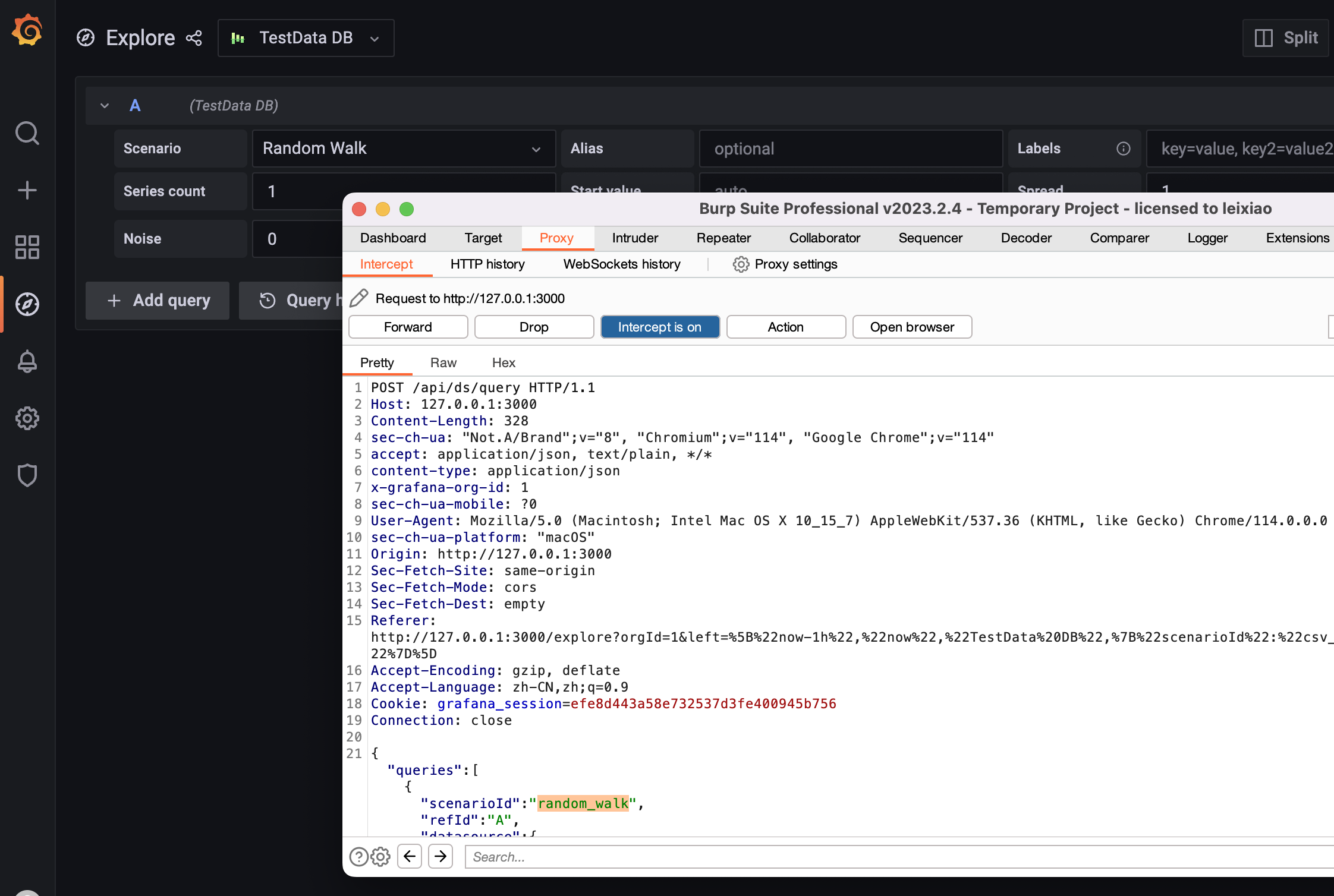Collapse query A panel
The height and width of the screenshot is (896, 1334).
105,105
